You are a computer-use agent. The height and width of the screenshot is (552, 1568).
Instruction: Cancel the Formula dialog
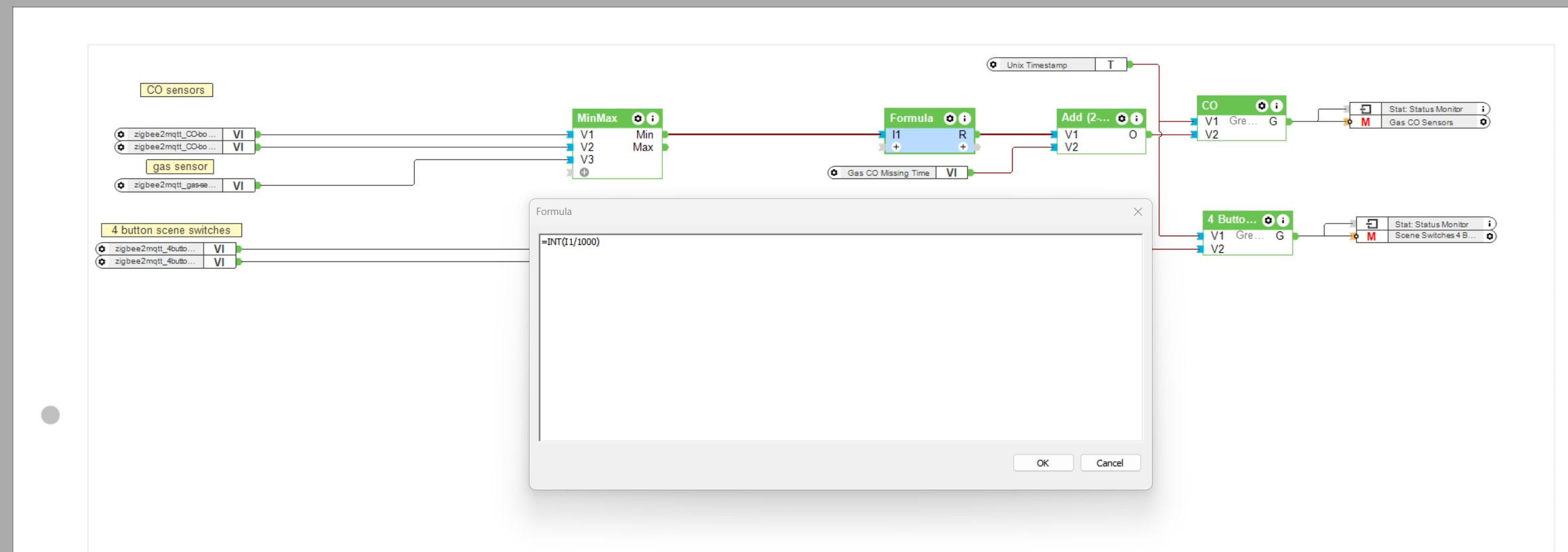(x=1110, y=463)
